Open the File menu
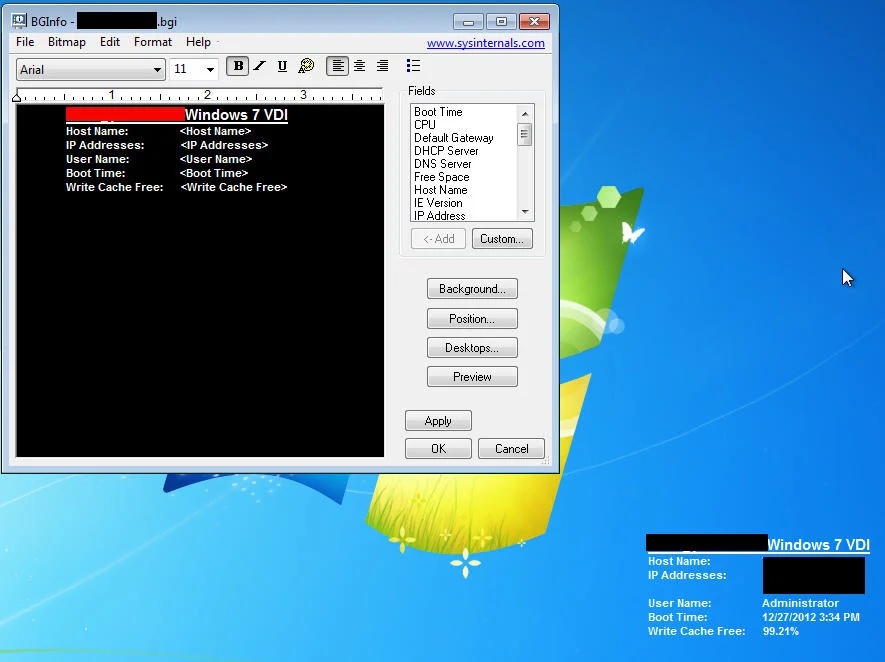 click(x=25, y=42)
